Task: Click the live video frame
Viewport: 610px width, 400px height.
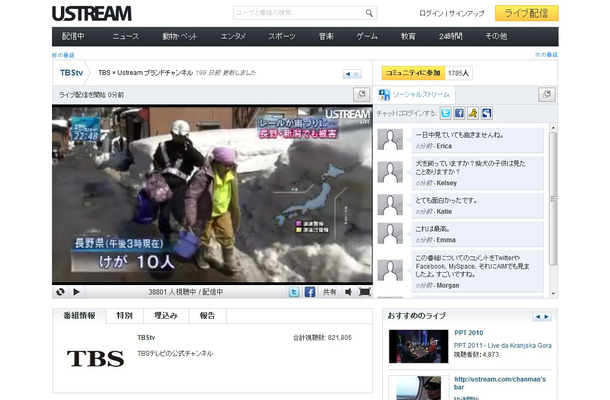Action: pyautogui.click(x=212, y=195)
